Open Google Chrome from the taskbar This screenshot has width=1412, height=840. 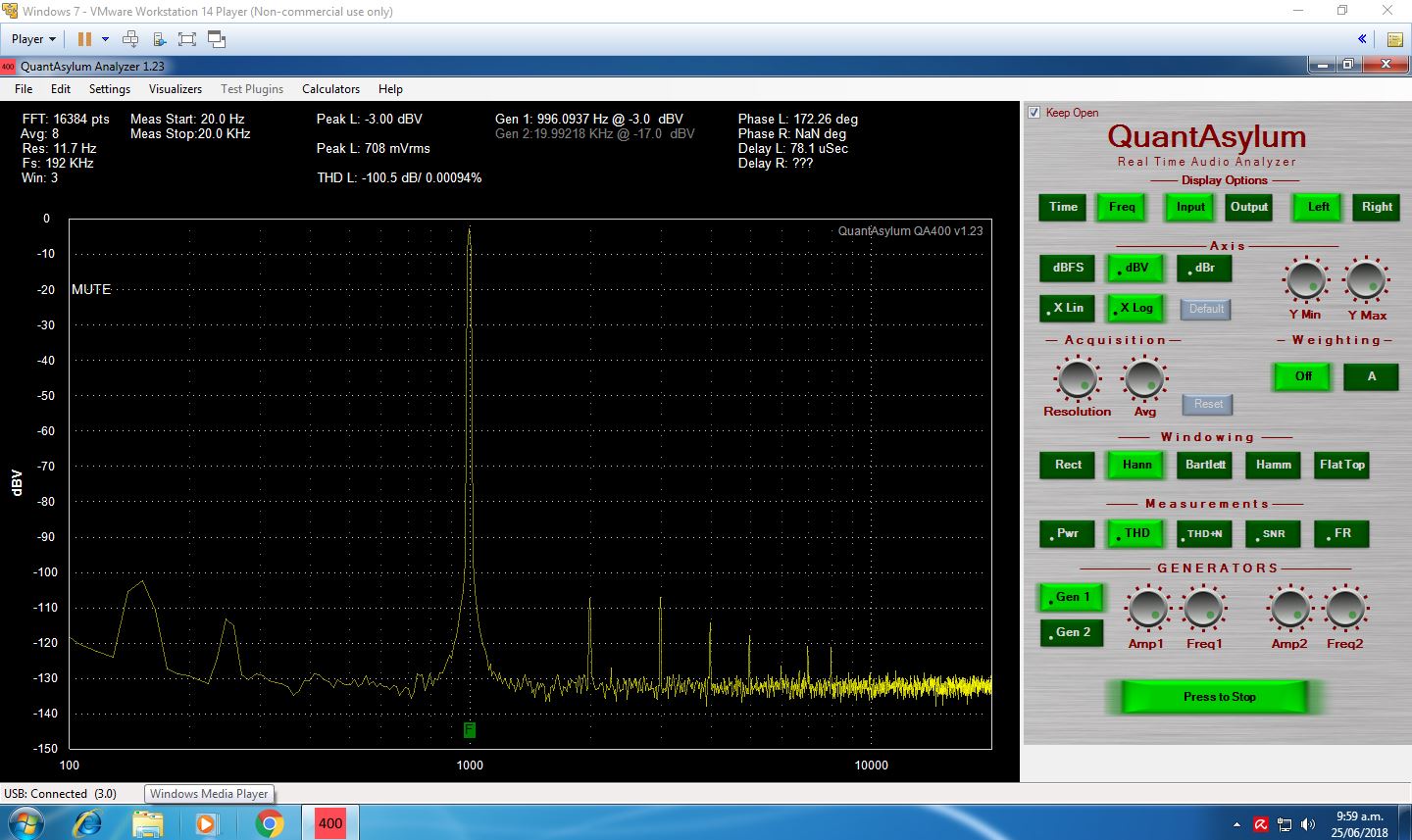click(269, 823)
